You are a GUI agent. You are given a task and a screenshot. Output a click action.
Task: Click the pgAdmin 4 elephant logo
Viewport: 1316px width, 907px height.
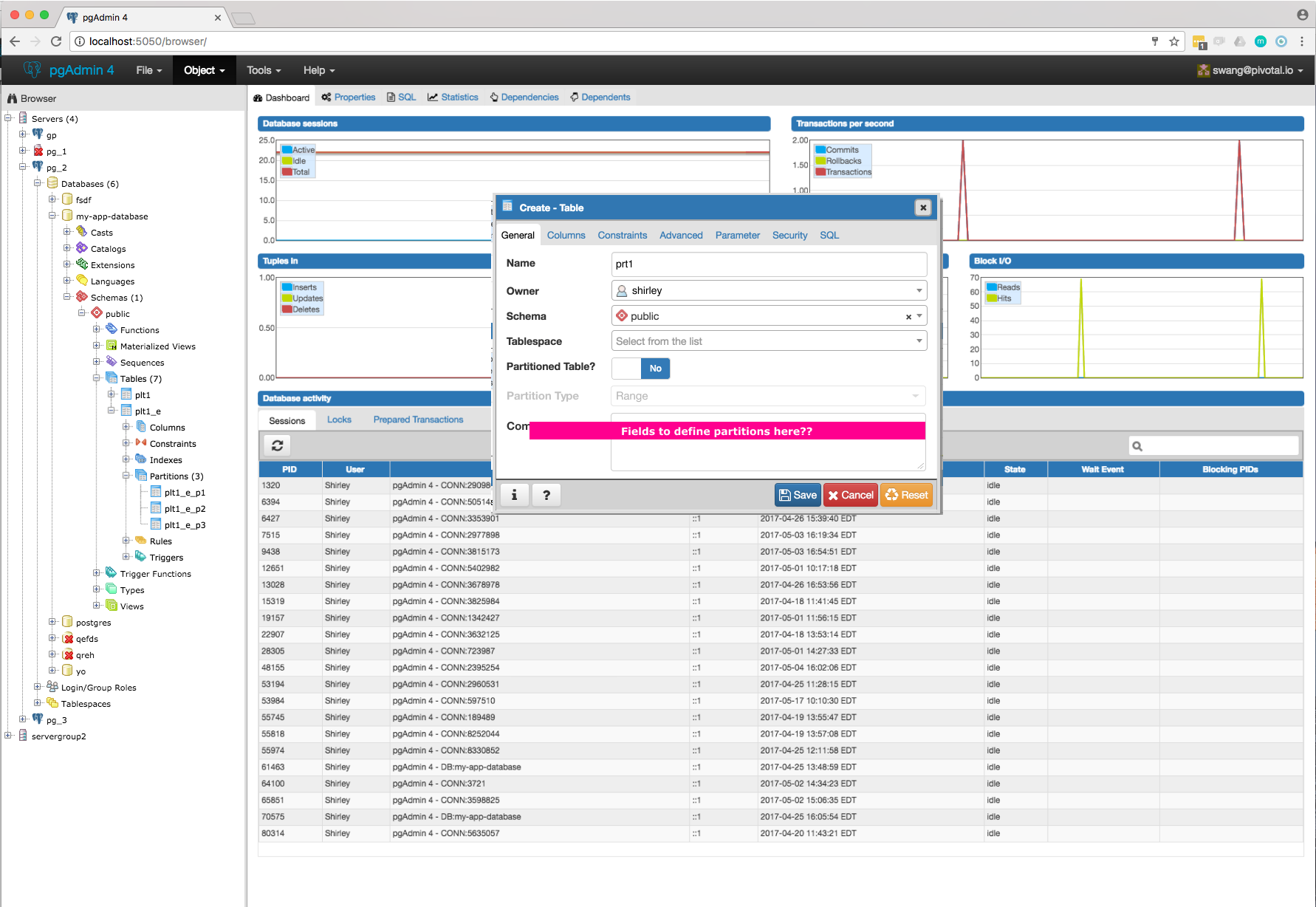pos(32,70)
